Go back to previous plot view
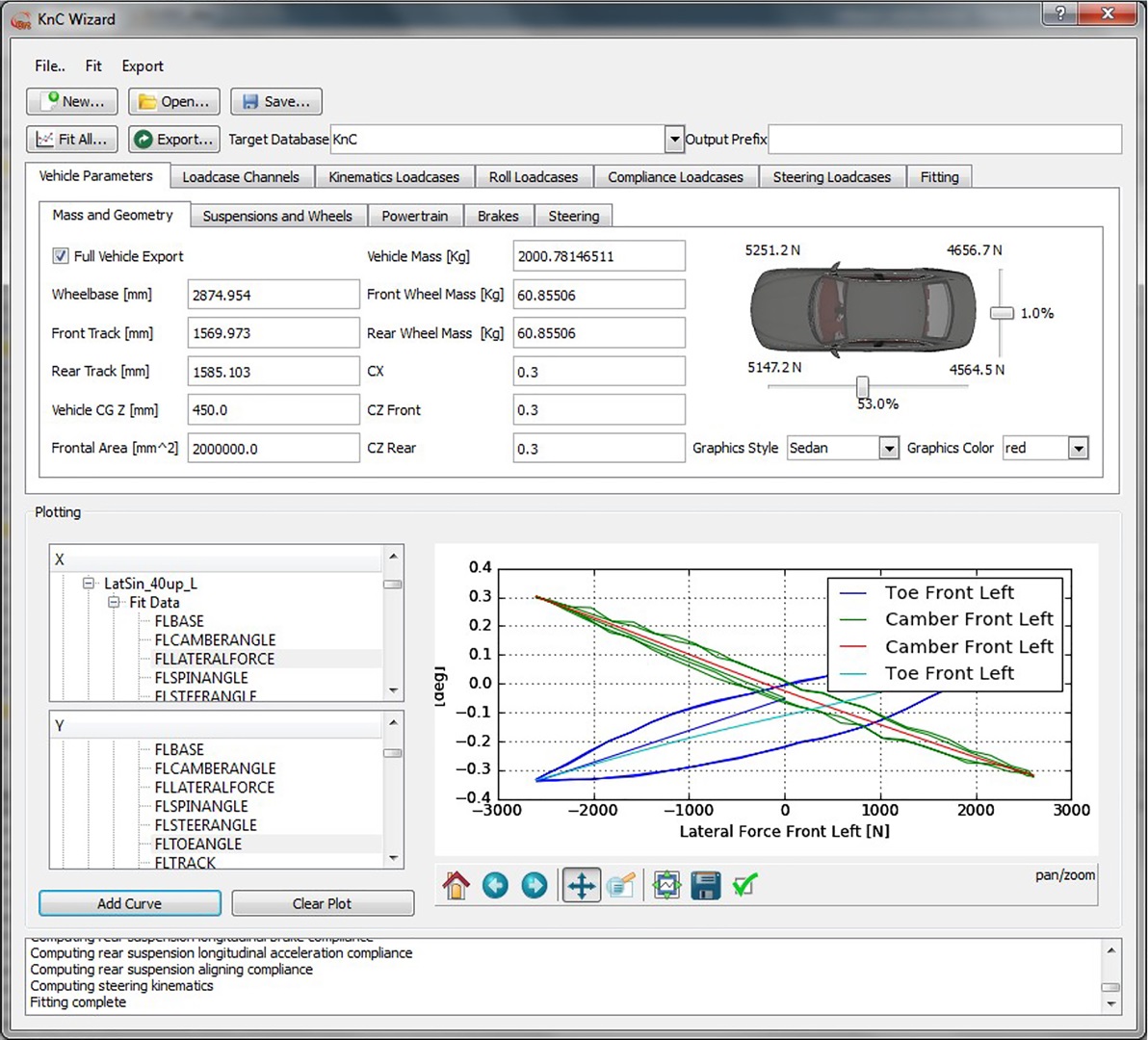The height and width of the screenshot is (1040, 1148). tap(495, 885)
